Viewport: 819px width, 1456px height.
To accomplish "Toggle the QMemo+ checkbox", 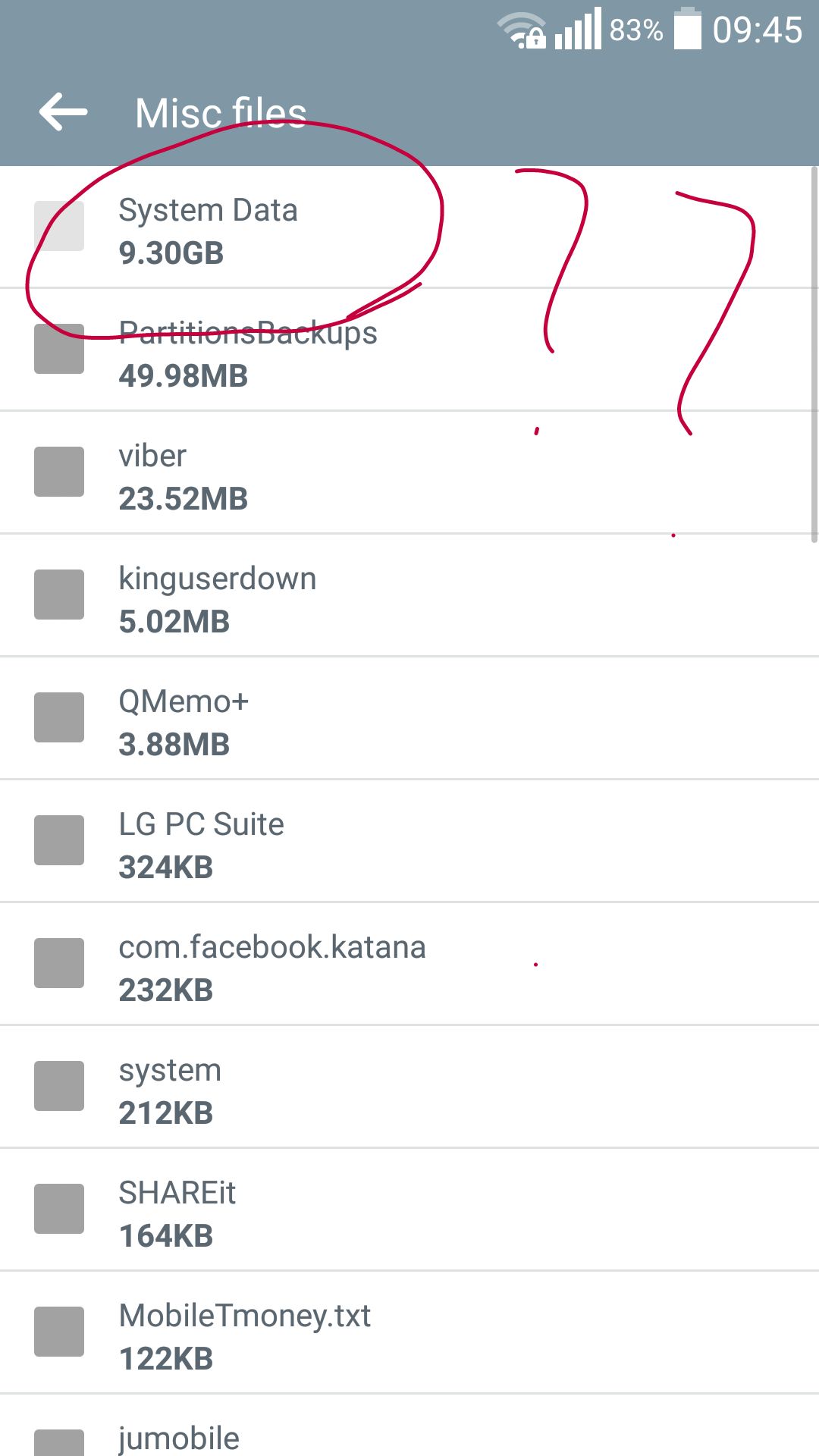I will coord(59,717).
